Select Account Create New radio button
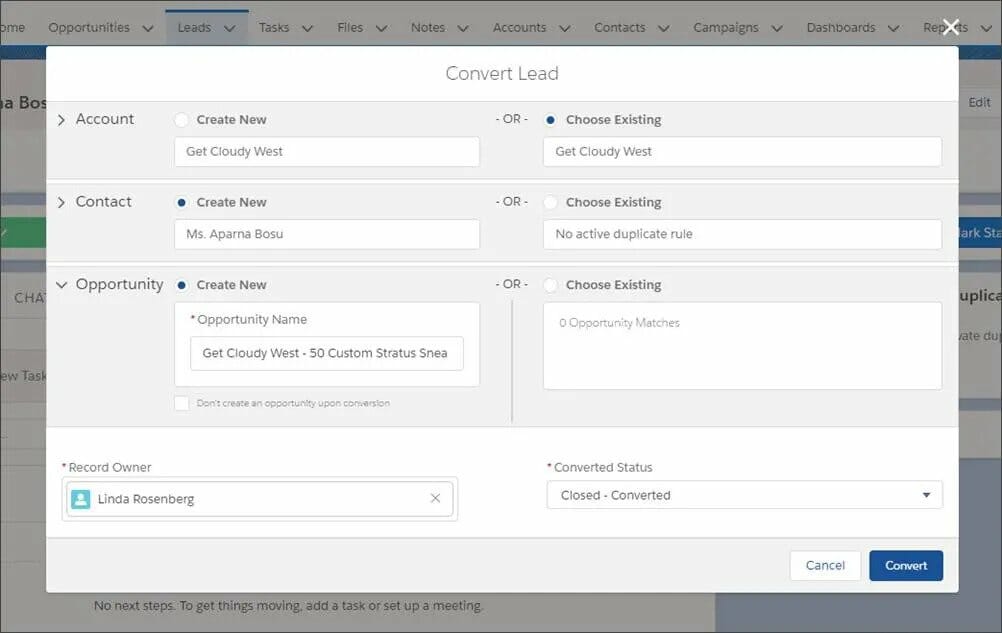The height and width of the screenshot is (633, 1002). point(181,119)
